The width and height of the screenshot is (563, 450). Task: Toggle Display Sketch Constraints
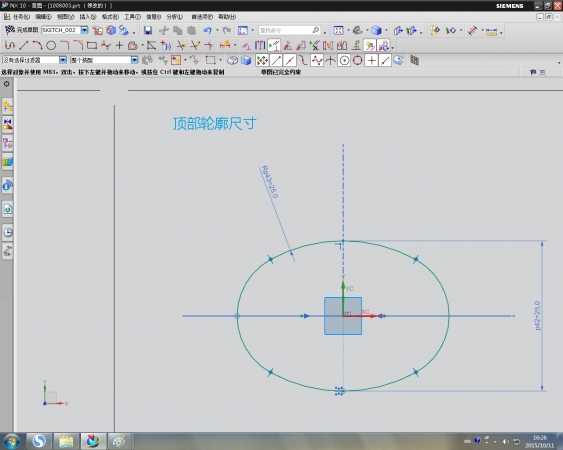click(274, 46)
